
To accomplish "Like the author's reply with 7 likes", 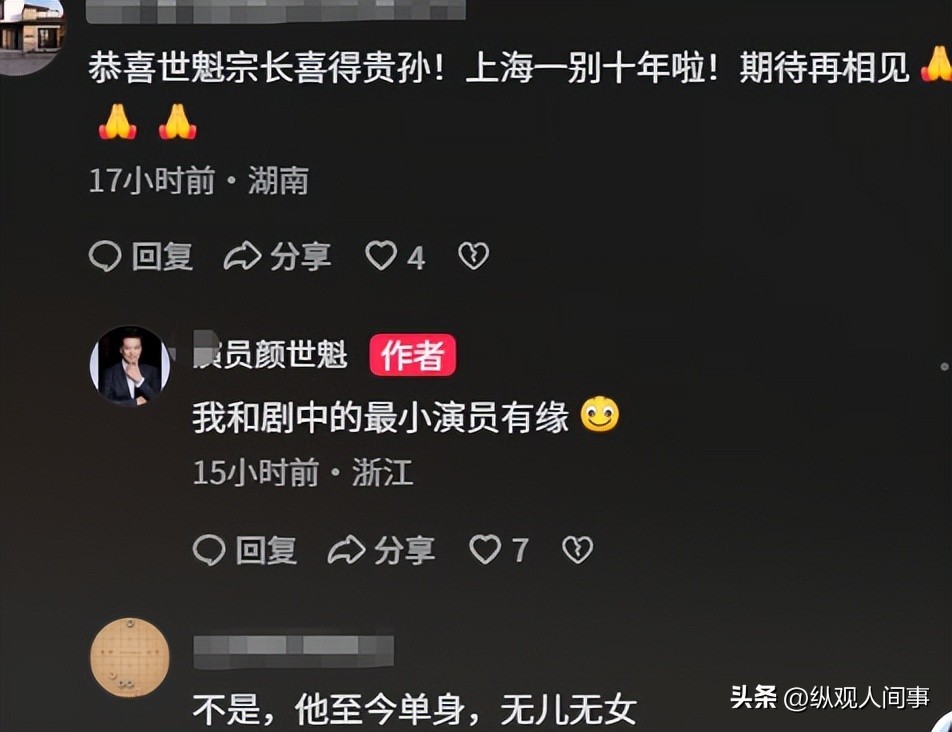I will pos(485,550).
